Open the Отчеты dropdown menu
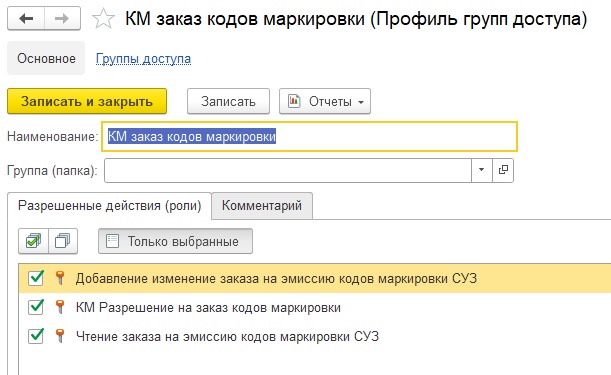 pos(325,101)
